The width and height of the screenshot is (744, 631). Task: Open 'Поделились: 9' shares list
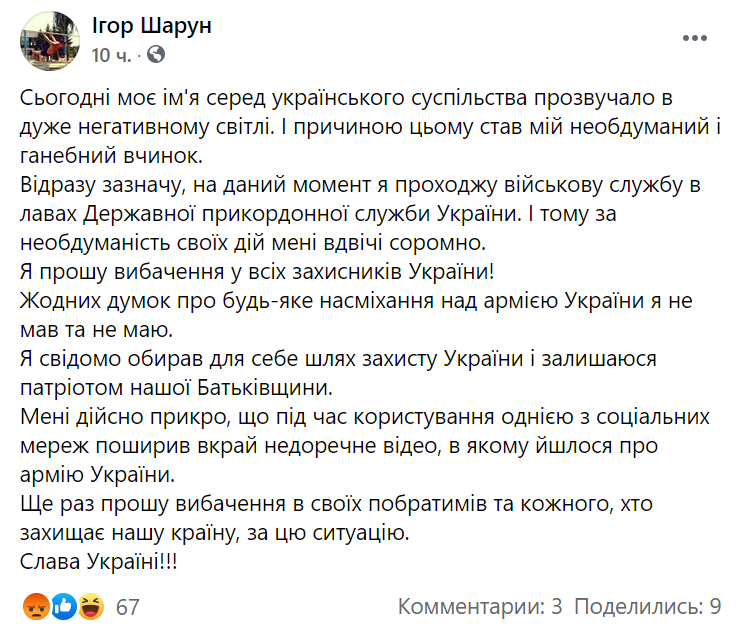pyautogui.click(x=648, y=606)
